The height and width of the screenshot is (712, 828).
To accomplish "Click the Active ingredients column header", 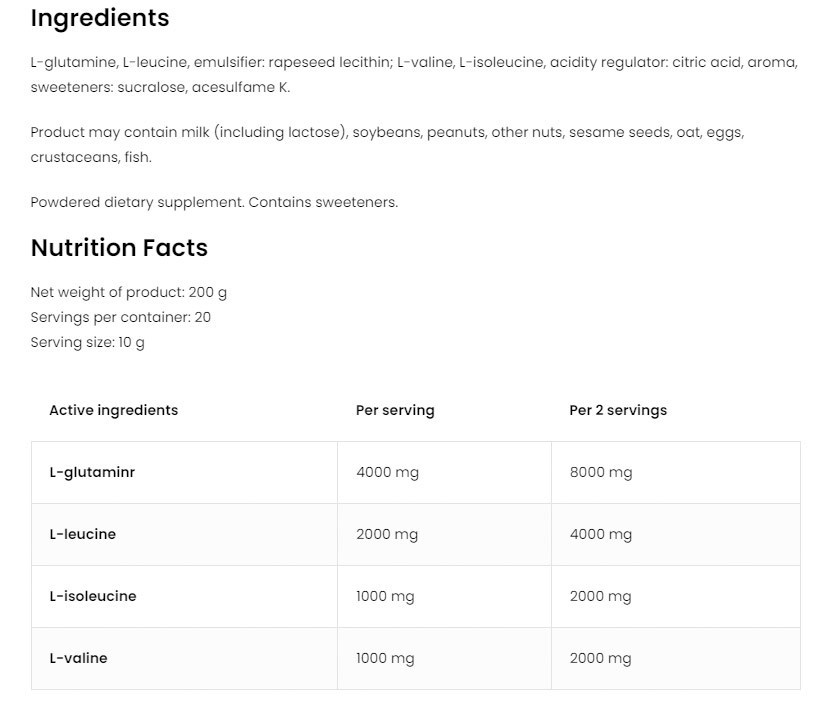I will (113, 410).
